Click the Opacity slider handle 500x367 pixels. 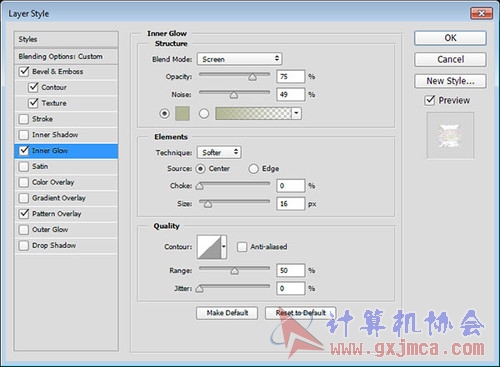point(252,77)
